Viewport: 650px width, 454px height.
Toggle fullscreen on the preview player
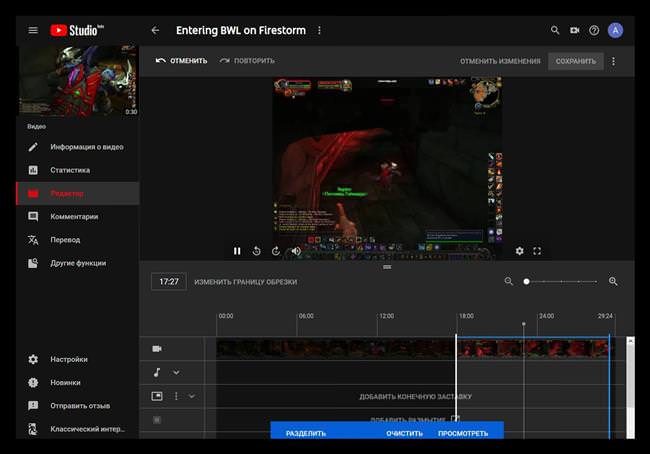click(537, 251)
